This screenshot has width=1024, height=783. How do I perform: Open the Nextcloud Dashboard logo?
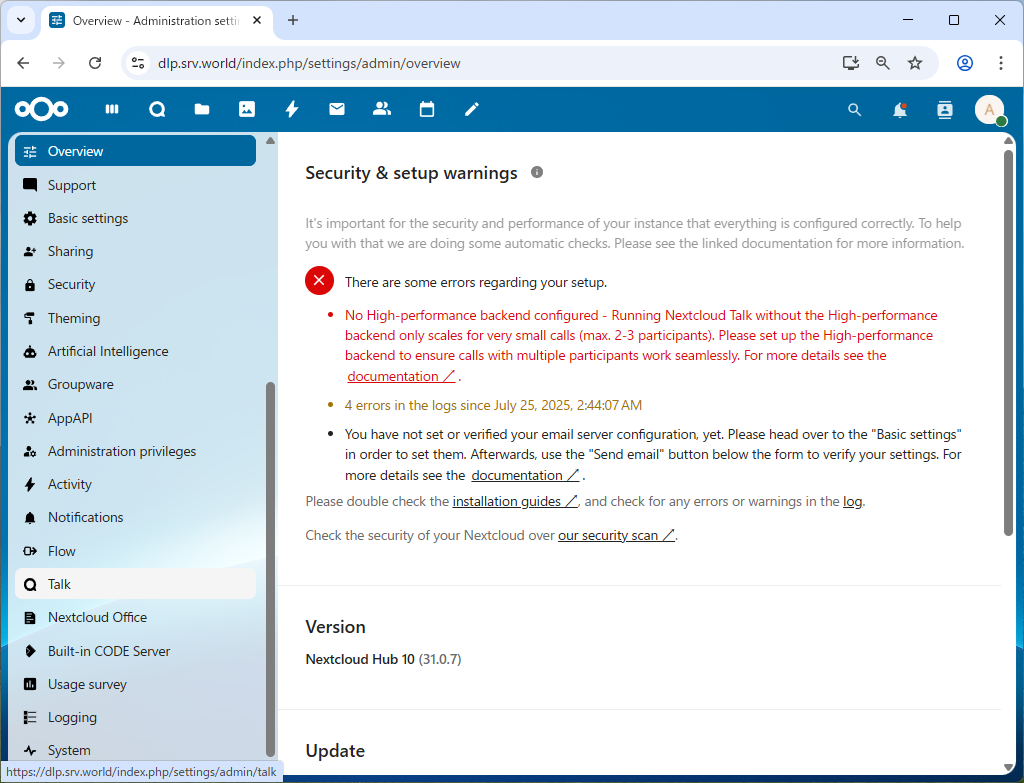tap(42, 109)
